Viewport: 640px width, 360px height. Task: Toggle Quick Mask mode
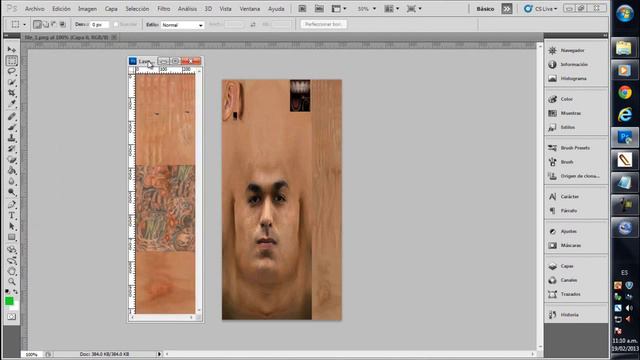coord(11,317)
